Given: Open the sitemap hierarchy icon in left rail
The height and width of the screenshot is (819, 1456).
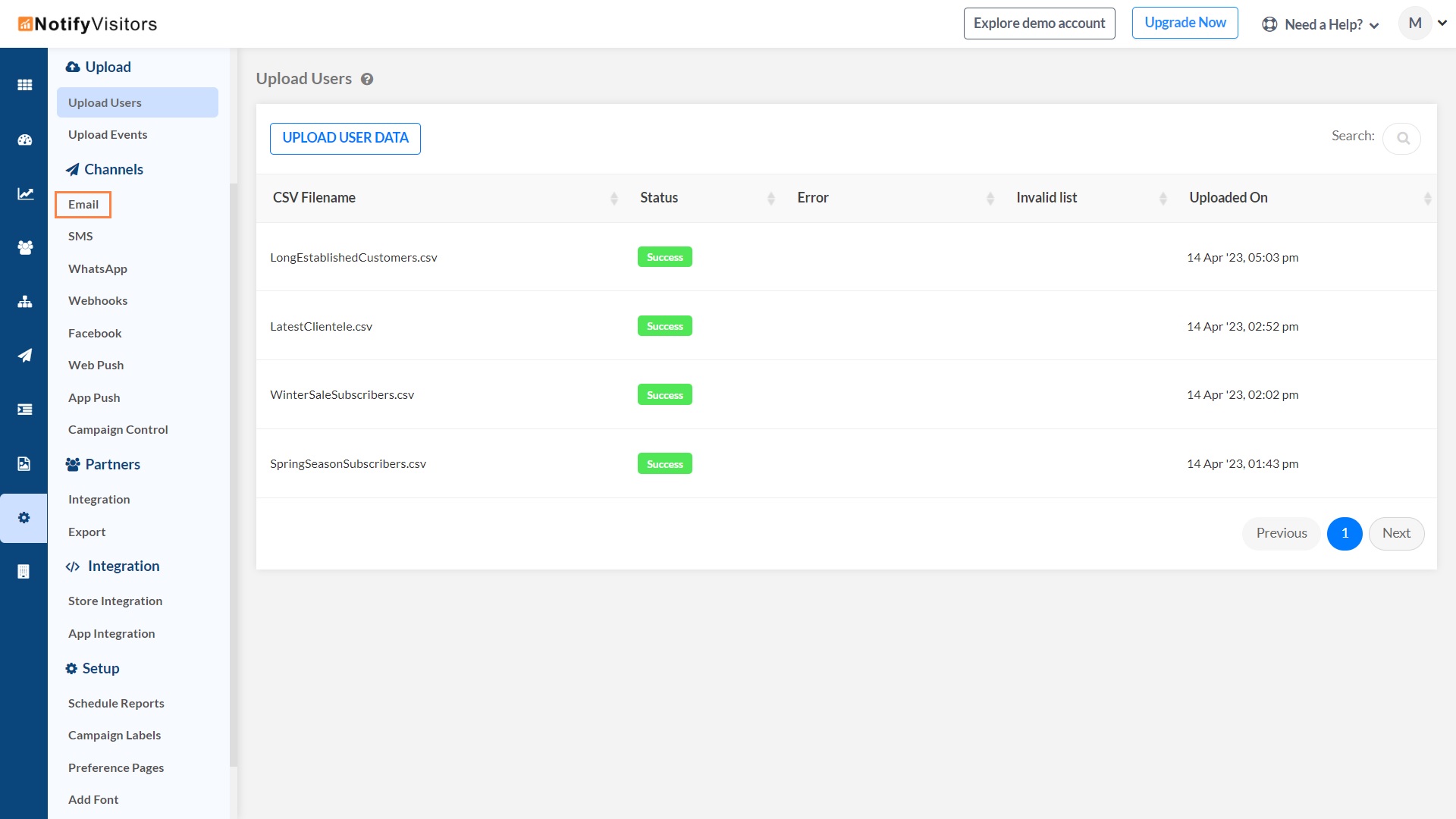Looking at the screenshot, I should tap(24, 302).
